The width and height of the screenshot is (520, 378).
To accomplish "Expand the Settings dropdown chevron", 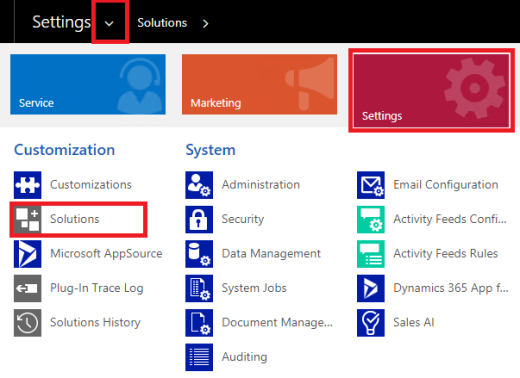I will (109, 23).
